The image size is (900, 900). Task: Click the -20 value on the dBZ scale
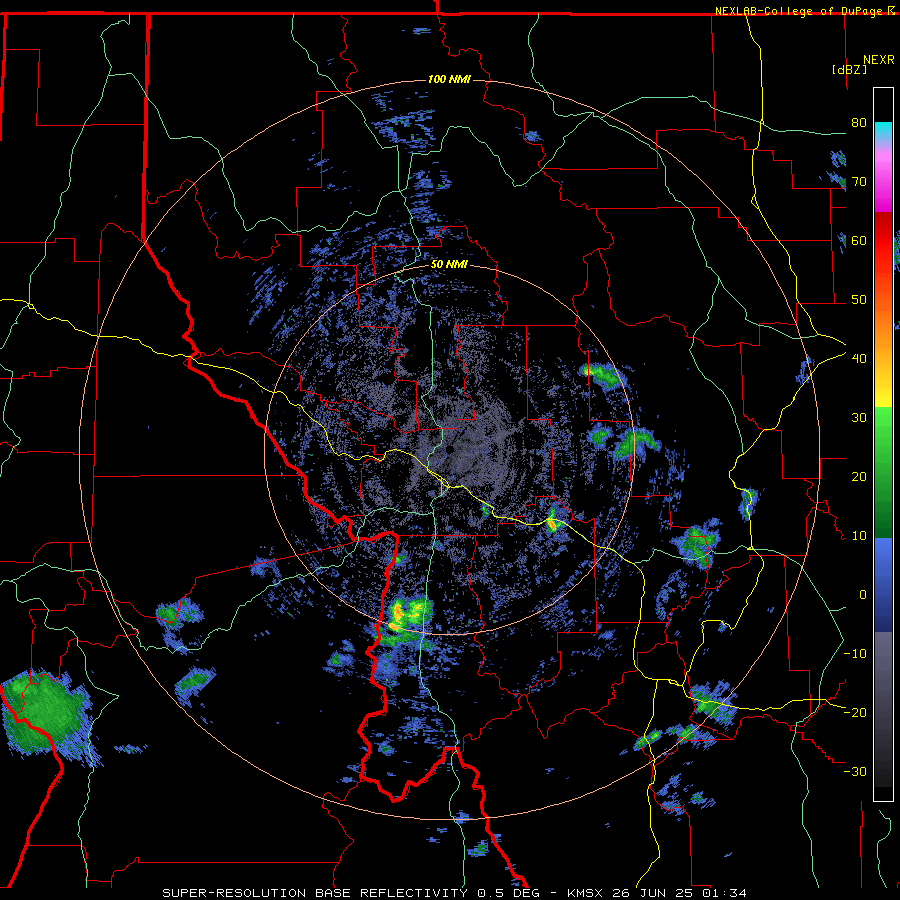tap(855, 713)
